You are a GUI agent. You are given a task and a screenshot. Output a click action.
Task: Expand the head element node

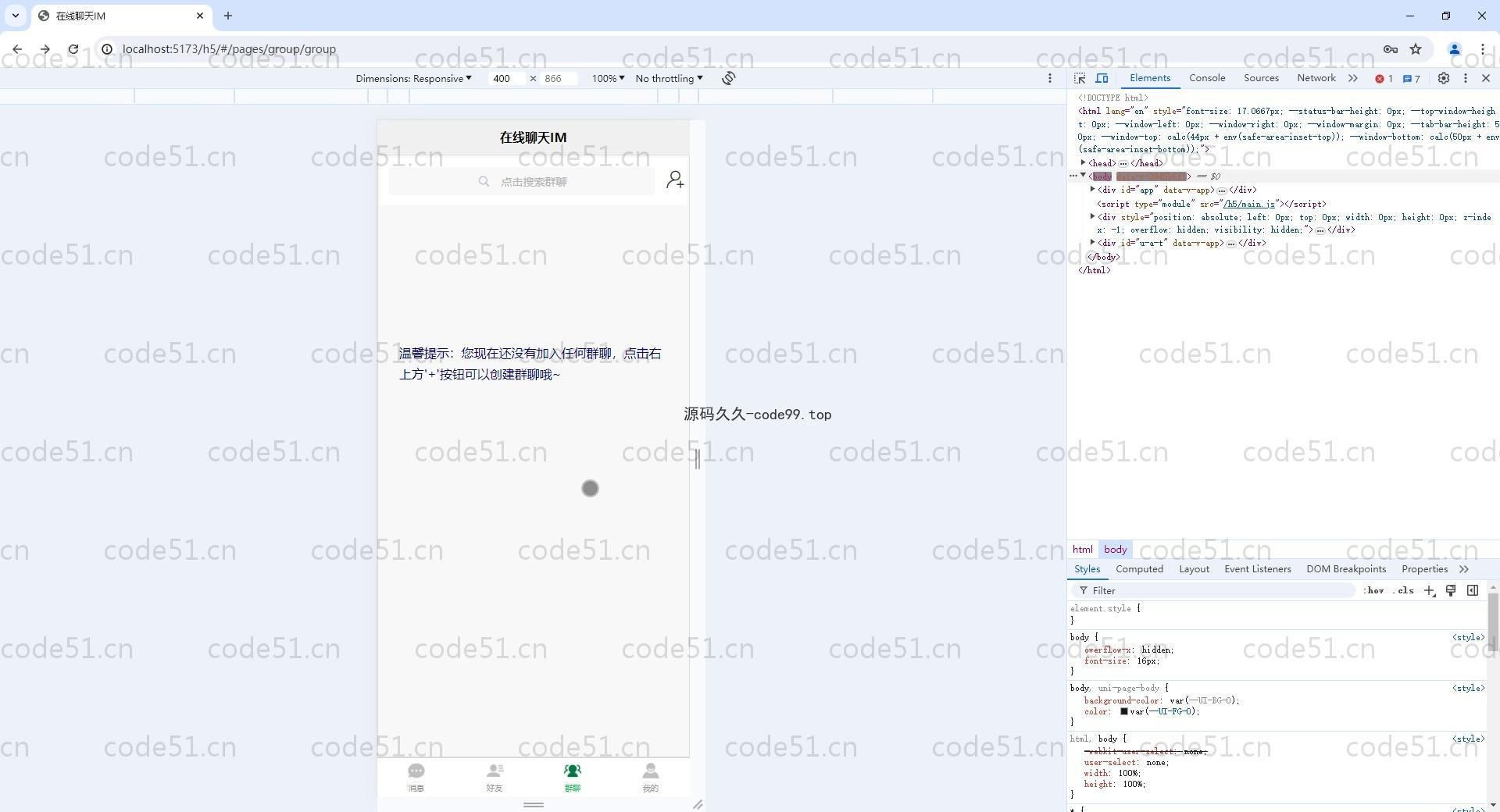click(x=1083, y=162)
